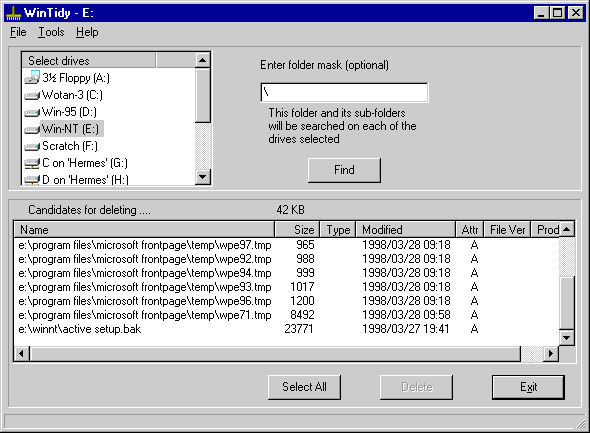Click the Select All button

[304, 387]
